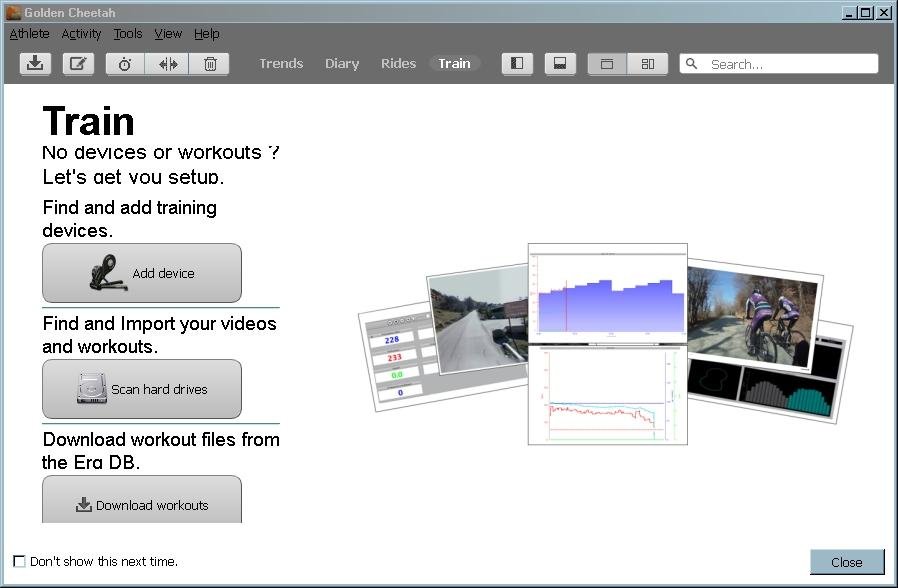Click the Download workouts button
898x588 pixels.
142,499
